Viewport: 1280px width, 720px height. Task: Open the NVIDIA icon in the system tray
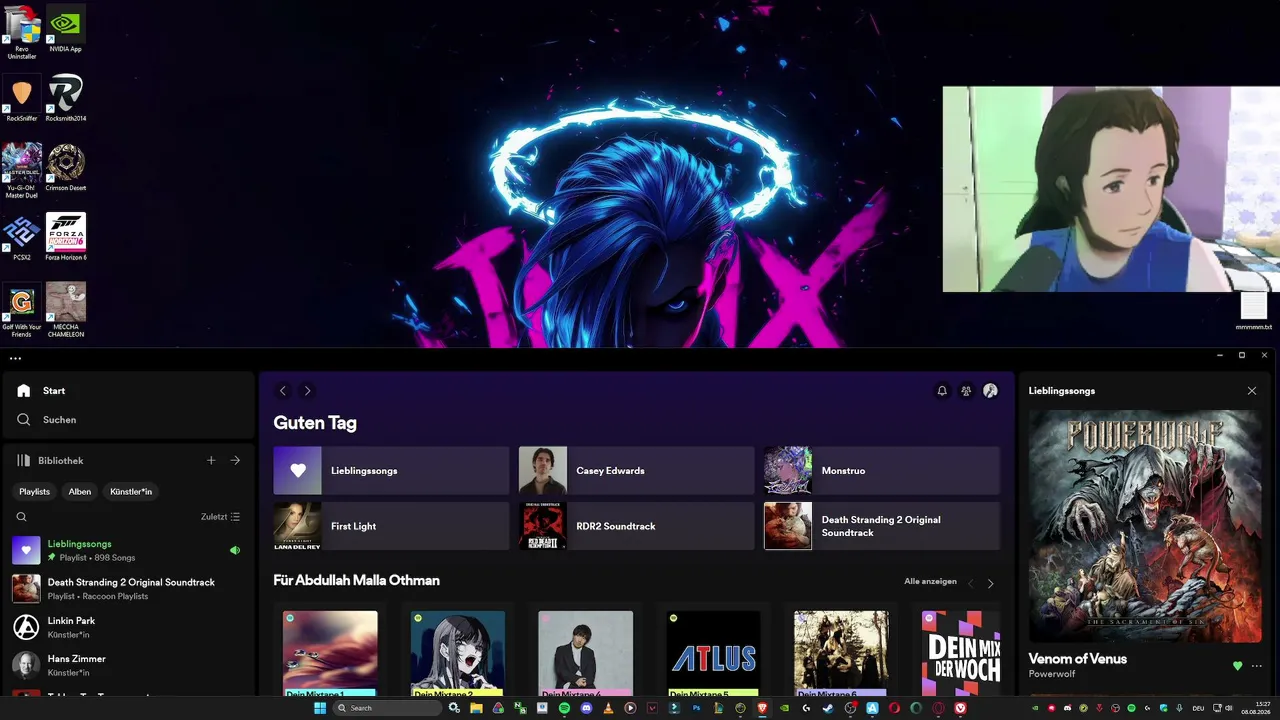1035,708
